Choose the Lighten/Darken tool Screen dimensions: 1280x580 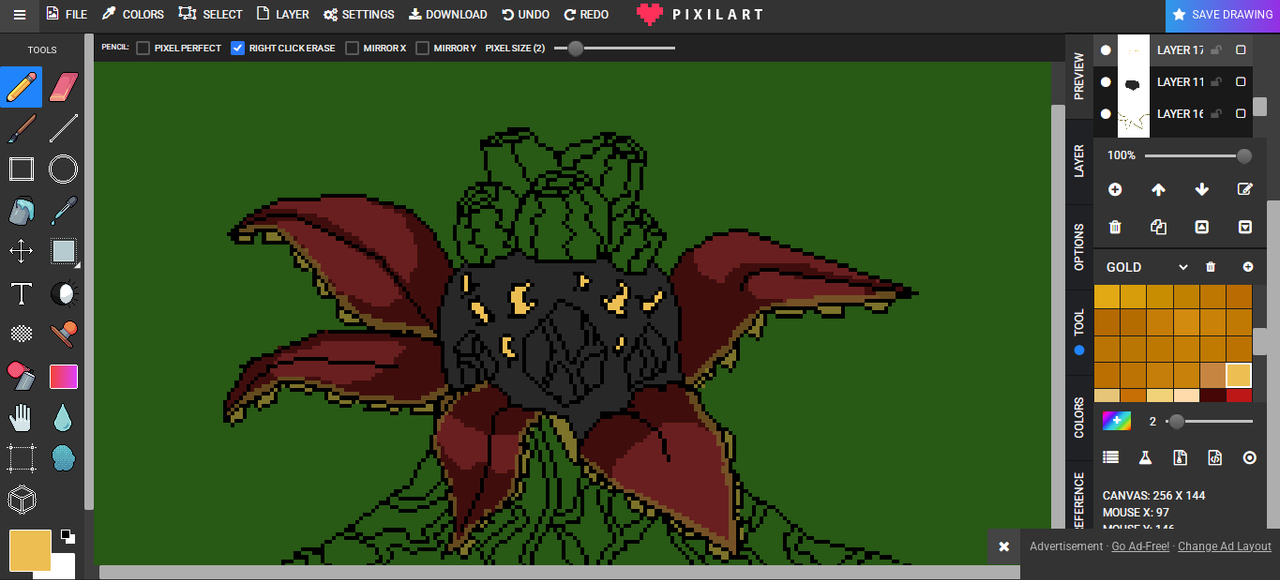coord(63,293)
